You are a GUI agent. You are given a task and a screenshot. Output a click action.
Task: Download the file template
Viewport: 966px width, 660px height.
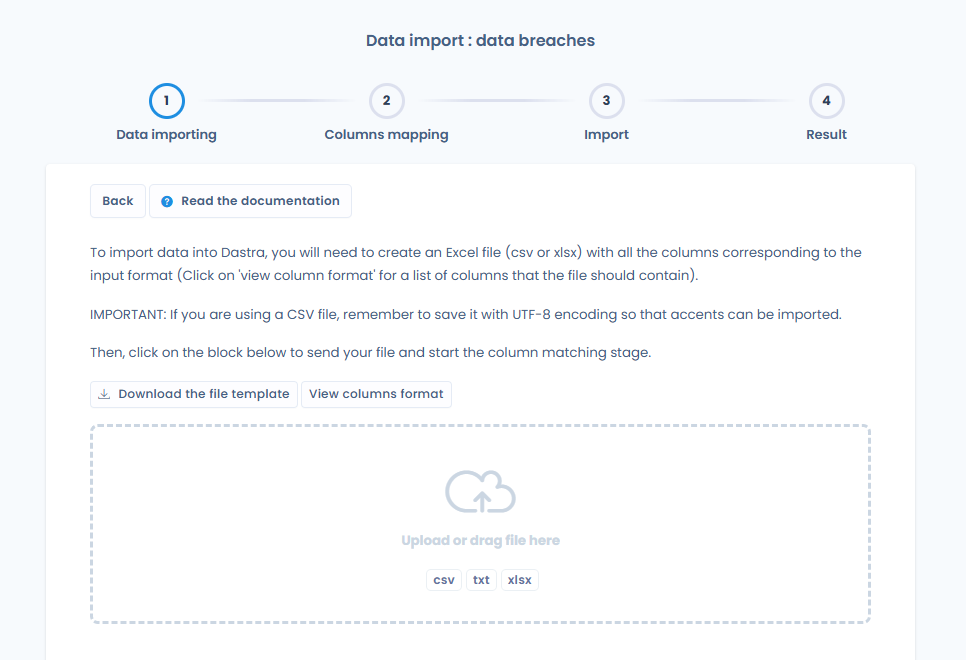pyautogui.click(x=194, y=394)
